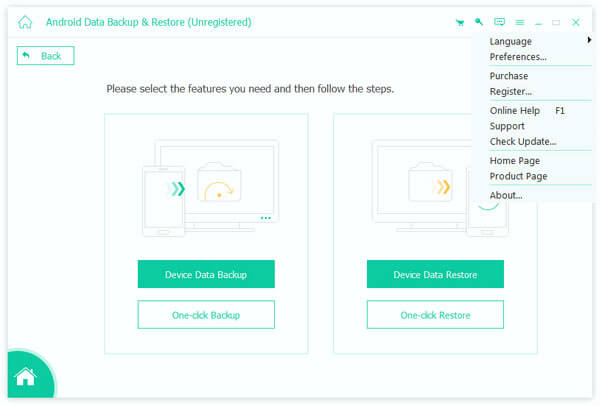This screenshot has width=600, height=406.
Task: Click the 'Please select the features' instruction text
Action: (x=250, y=89)
